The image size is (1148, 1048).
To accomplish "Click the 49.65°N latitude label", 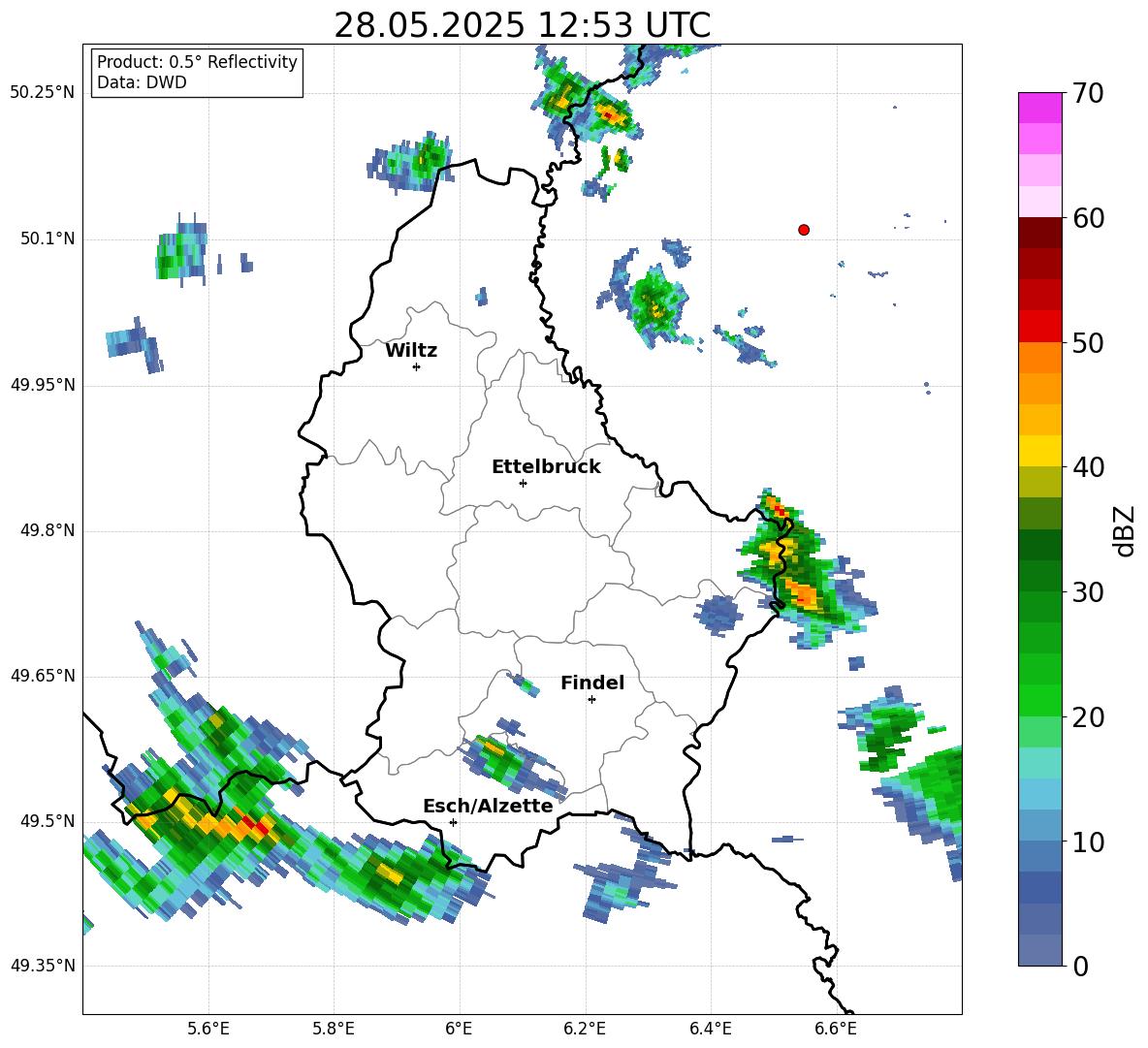I will pyautogui.click(x=43, y=676).
